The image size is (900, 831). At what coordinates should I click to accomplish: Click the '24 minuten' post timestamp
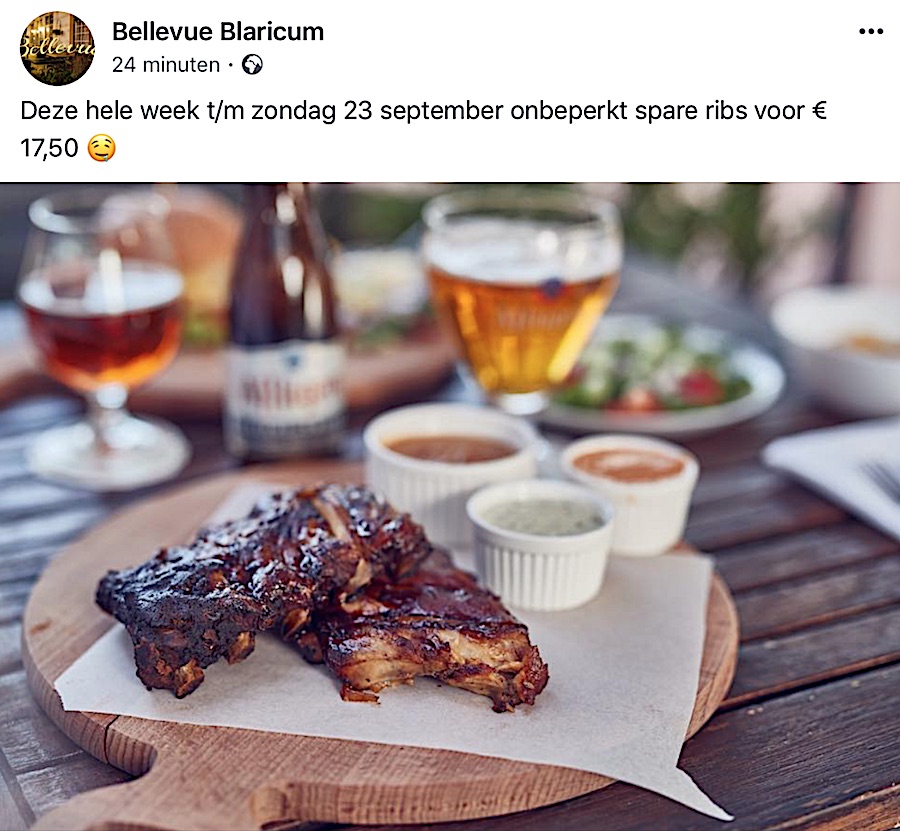166,65
